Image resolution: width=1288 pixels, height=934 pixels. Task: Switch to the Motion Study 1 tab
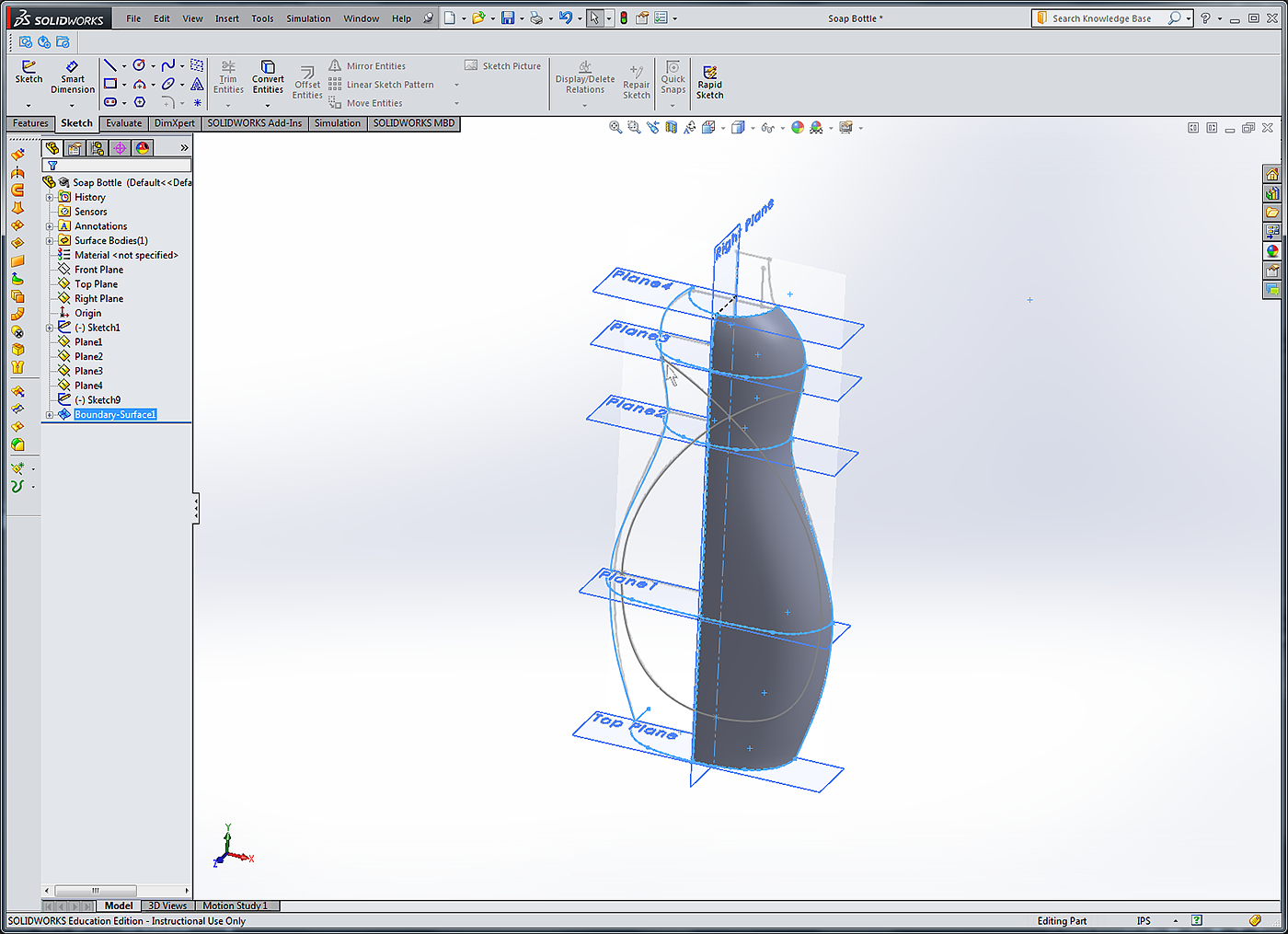[x=236, y=905]
